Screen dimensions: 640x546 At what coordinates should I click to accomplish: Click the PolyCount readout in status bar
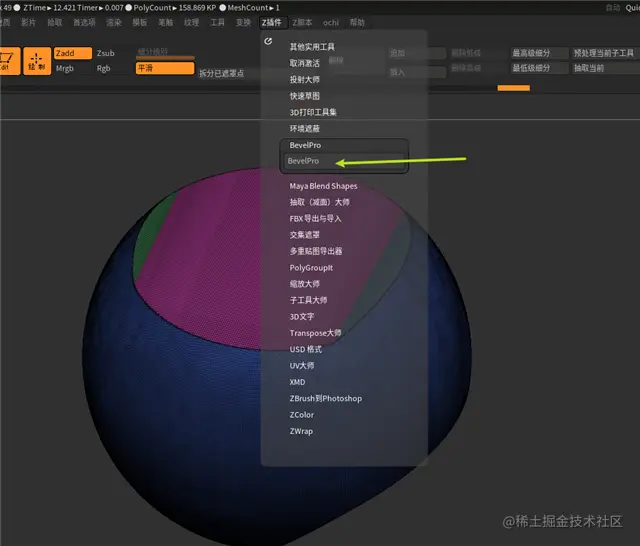[175, 8]
